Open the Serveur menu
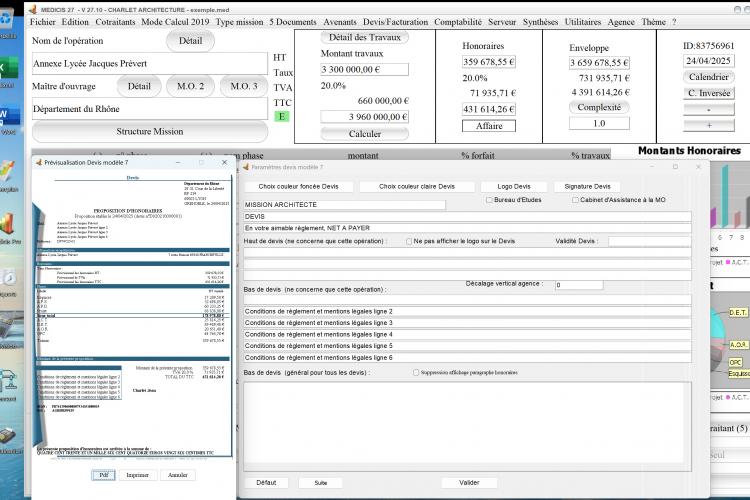The height and width of the screenshot is (500, 750). click(x=502, y=22)
